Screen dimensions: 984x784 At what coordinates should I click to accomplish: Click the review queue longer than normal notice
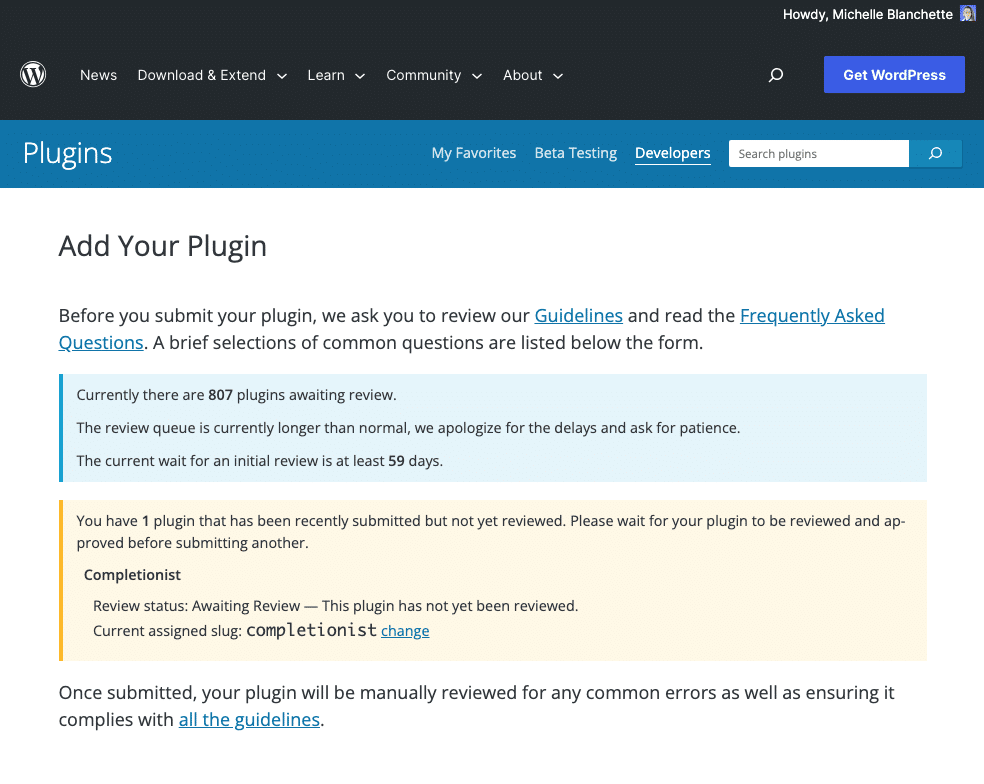[409, 428]
